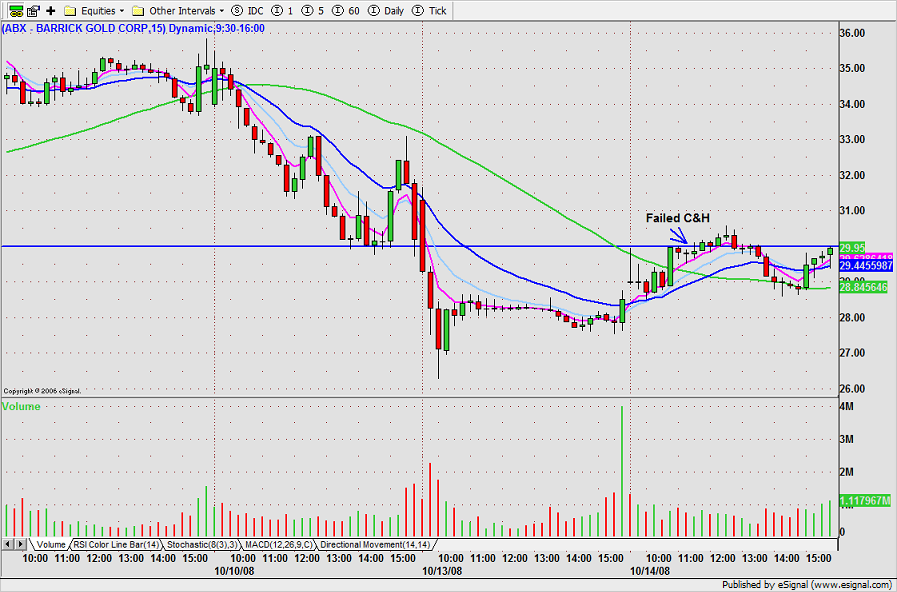Click the 10/14/08 date label
Screen dimensions: 897x592
click(x=650, y=571)
